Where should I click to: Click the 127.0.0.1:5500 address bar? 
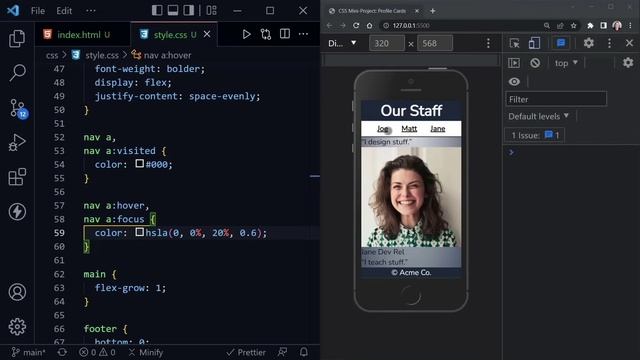click(461, 25)
